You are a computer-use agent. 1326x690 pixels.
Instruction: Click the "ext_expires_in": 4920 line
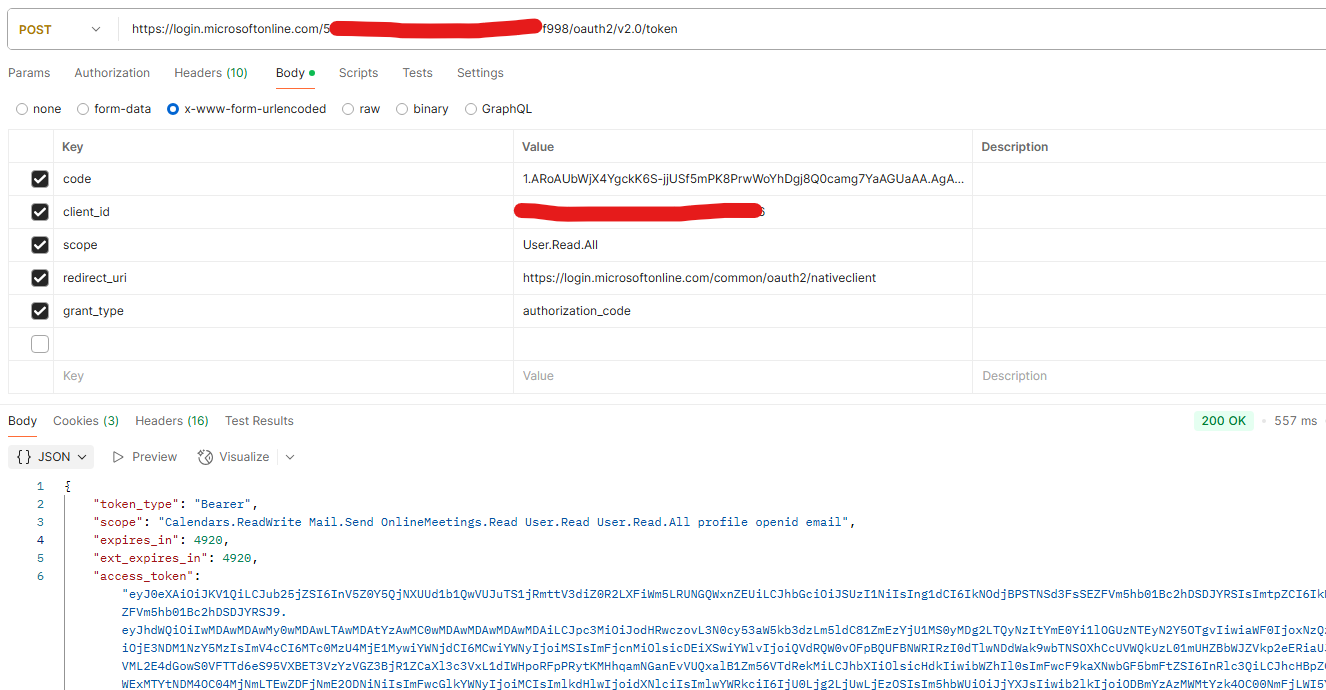coord(175,558)
